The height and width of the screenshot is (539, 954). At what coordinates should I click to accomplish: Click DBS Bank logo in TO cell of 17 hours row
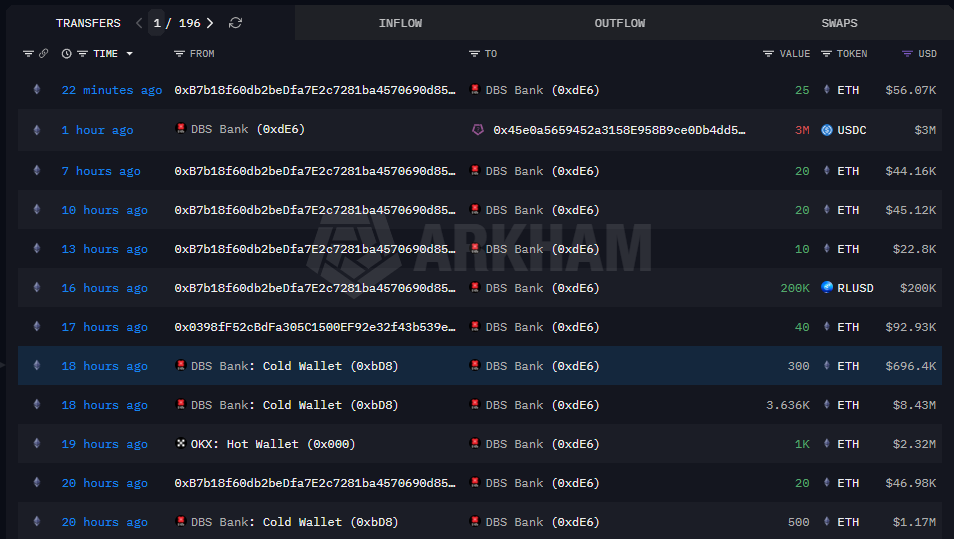(475, 326)
